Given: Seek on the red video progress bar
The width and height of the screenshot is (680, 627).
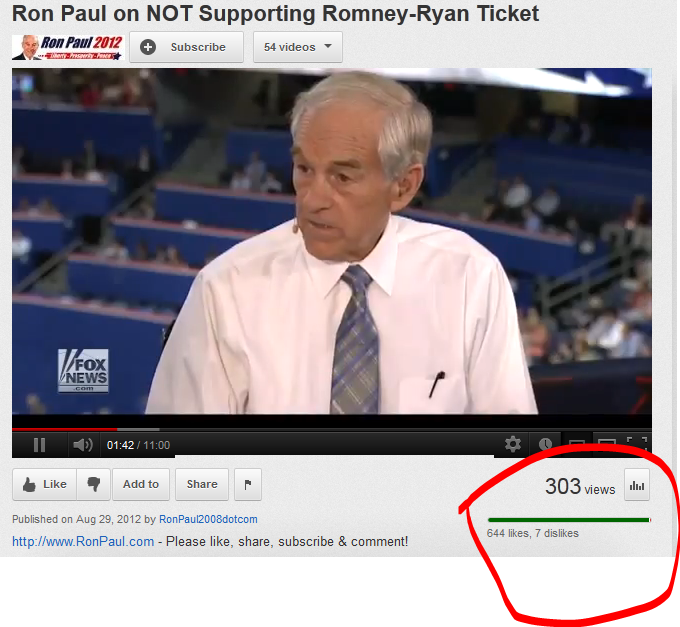Looking at the screenshot, I should tap(331, 429).
